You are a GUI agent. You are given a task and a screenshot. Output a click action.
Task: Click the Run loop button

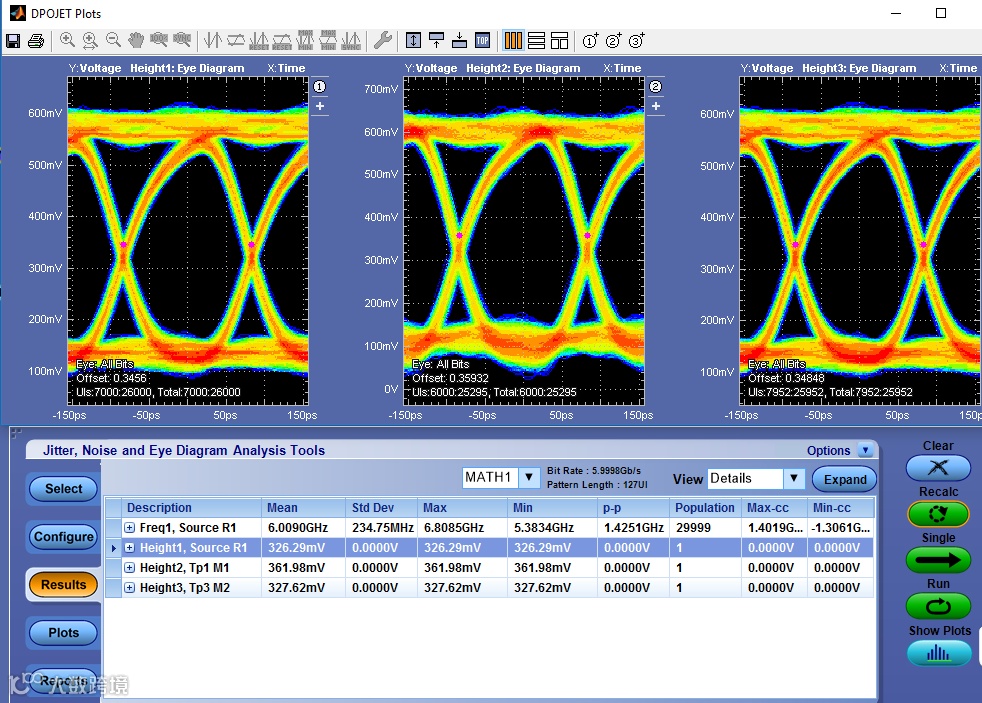[938, 606]
